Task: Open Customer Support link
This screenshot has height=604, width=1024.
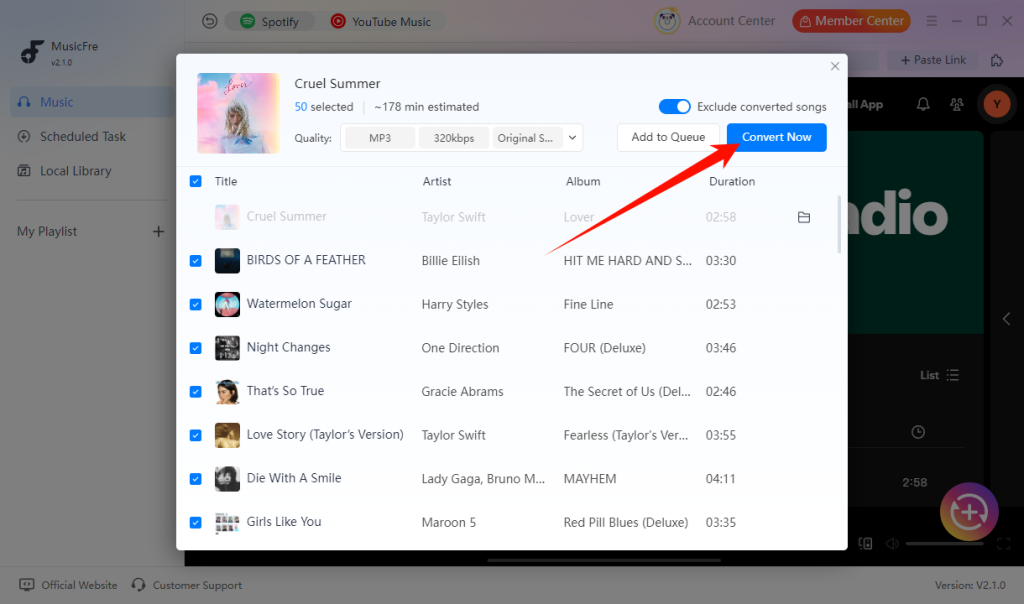Action: coord(187,585)
